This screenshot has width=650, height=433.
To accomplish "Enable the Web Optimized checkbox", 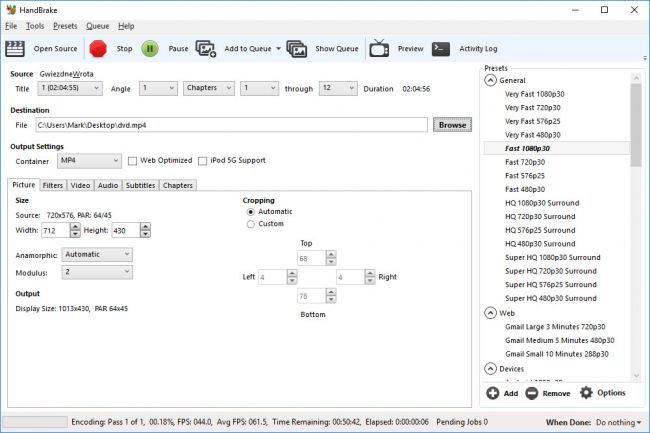I will coord(132,160).
